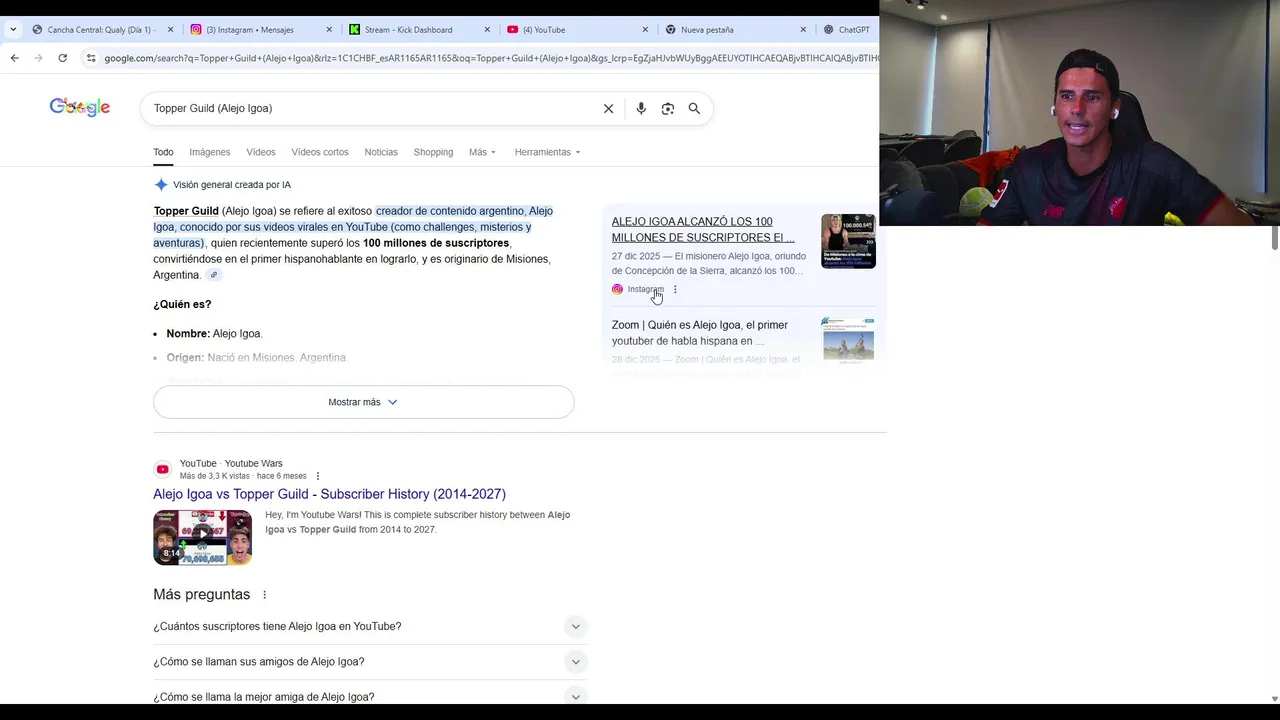Image resolution: width=1280 pixels, height=720 pixels.
Task: Open options next to Más preguntas
Action: pyautogui.click(x=264, y=595)
